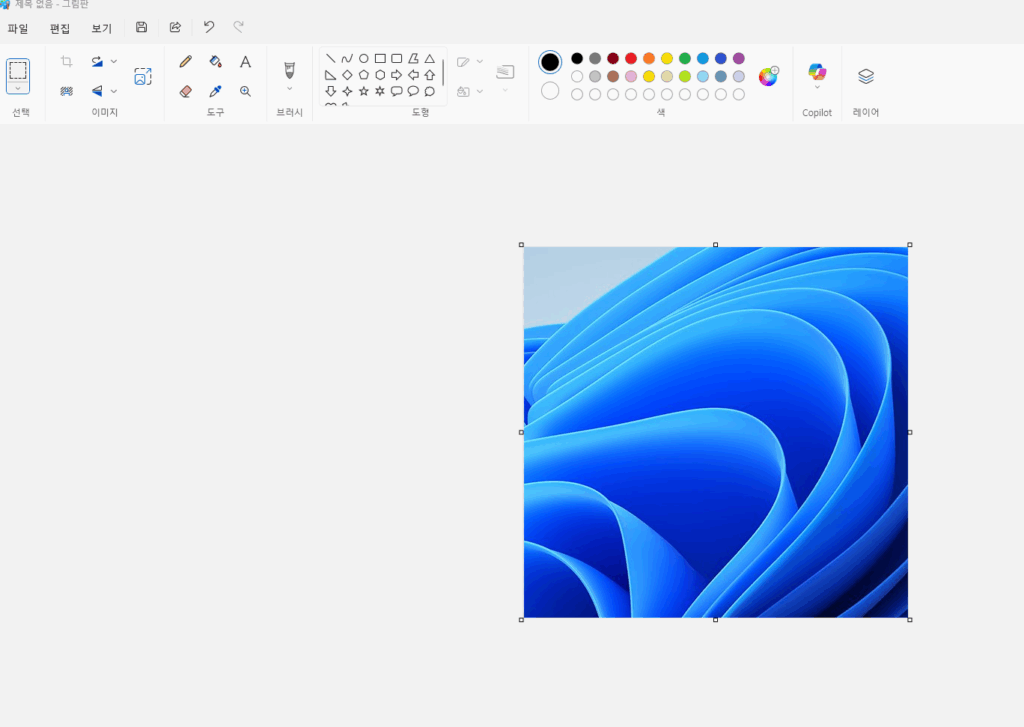
Task: Click the five-point star shape
Action: coord(364,91)
